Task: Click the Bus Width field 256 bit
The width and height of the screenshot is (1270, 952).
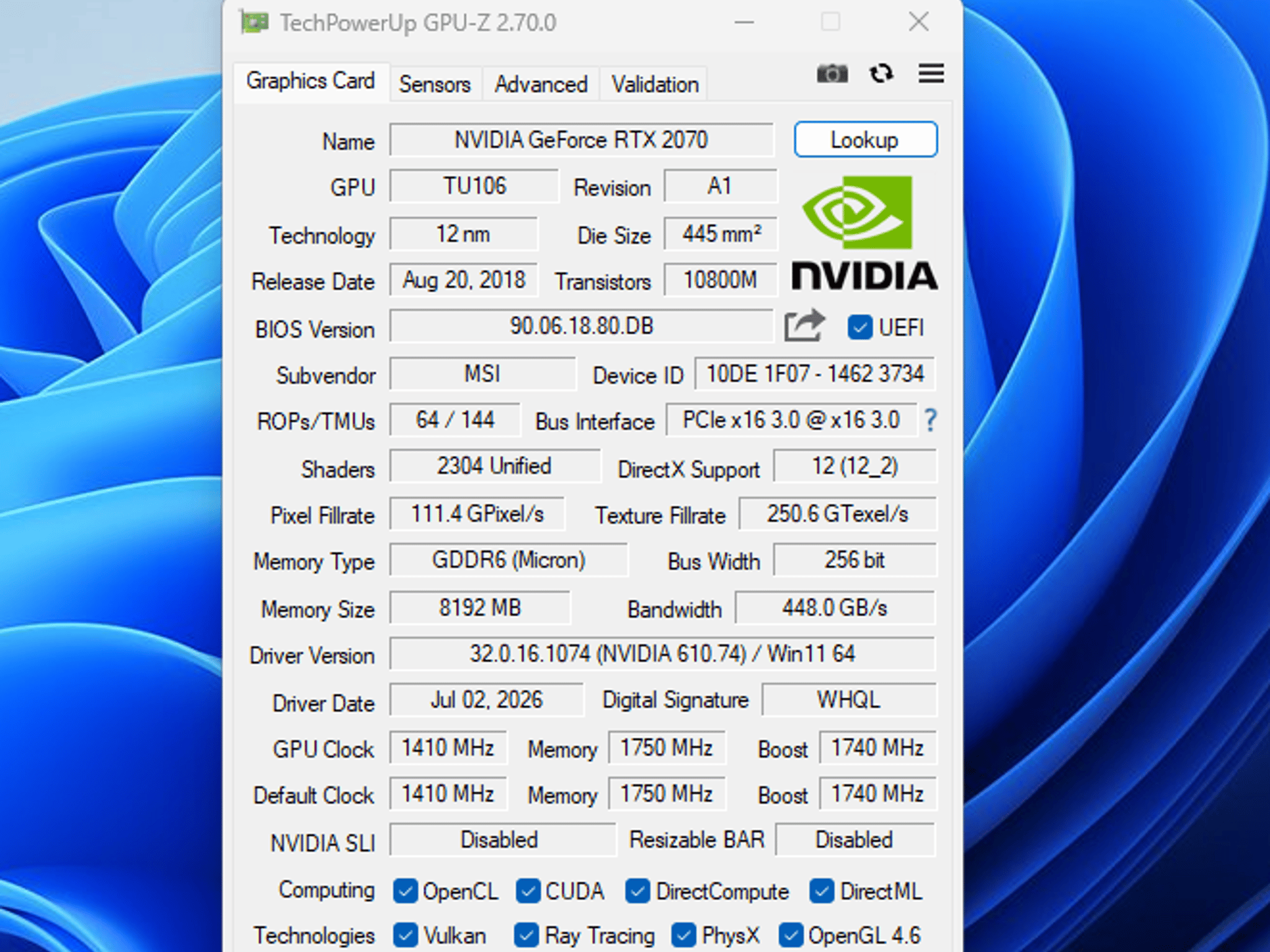Action: (x=855, y=560)
